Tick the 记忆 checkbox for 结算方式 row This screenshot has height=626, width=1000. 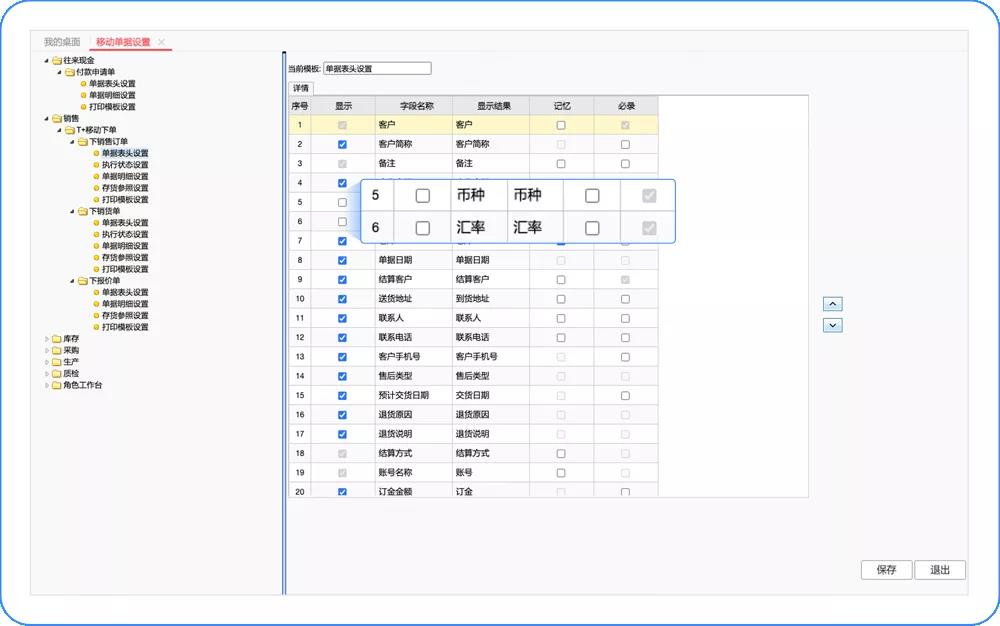pos(561,454)
